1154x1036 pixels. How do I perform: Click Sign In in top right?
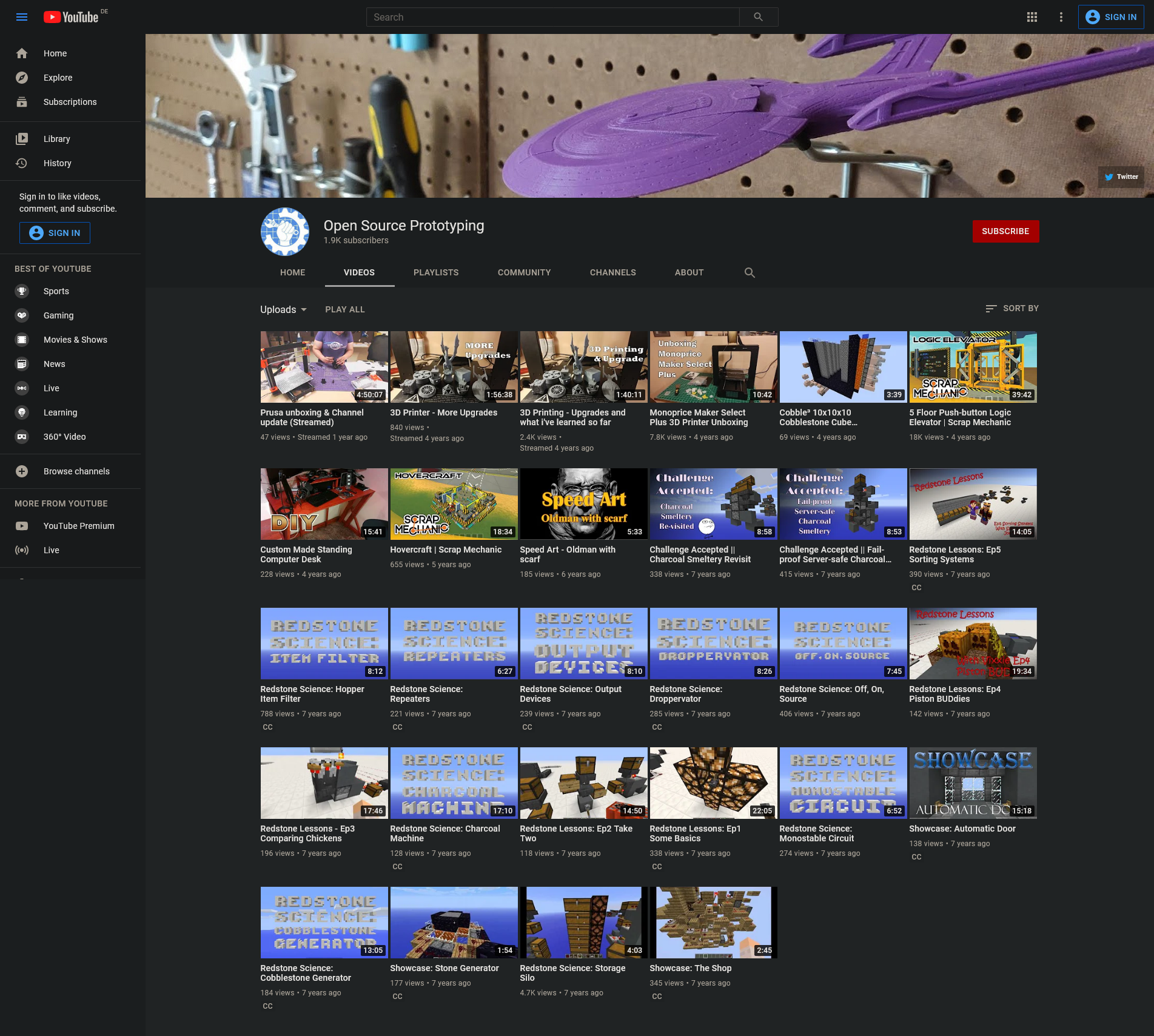pos(1111,17)
